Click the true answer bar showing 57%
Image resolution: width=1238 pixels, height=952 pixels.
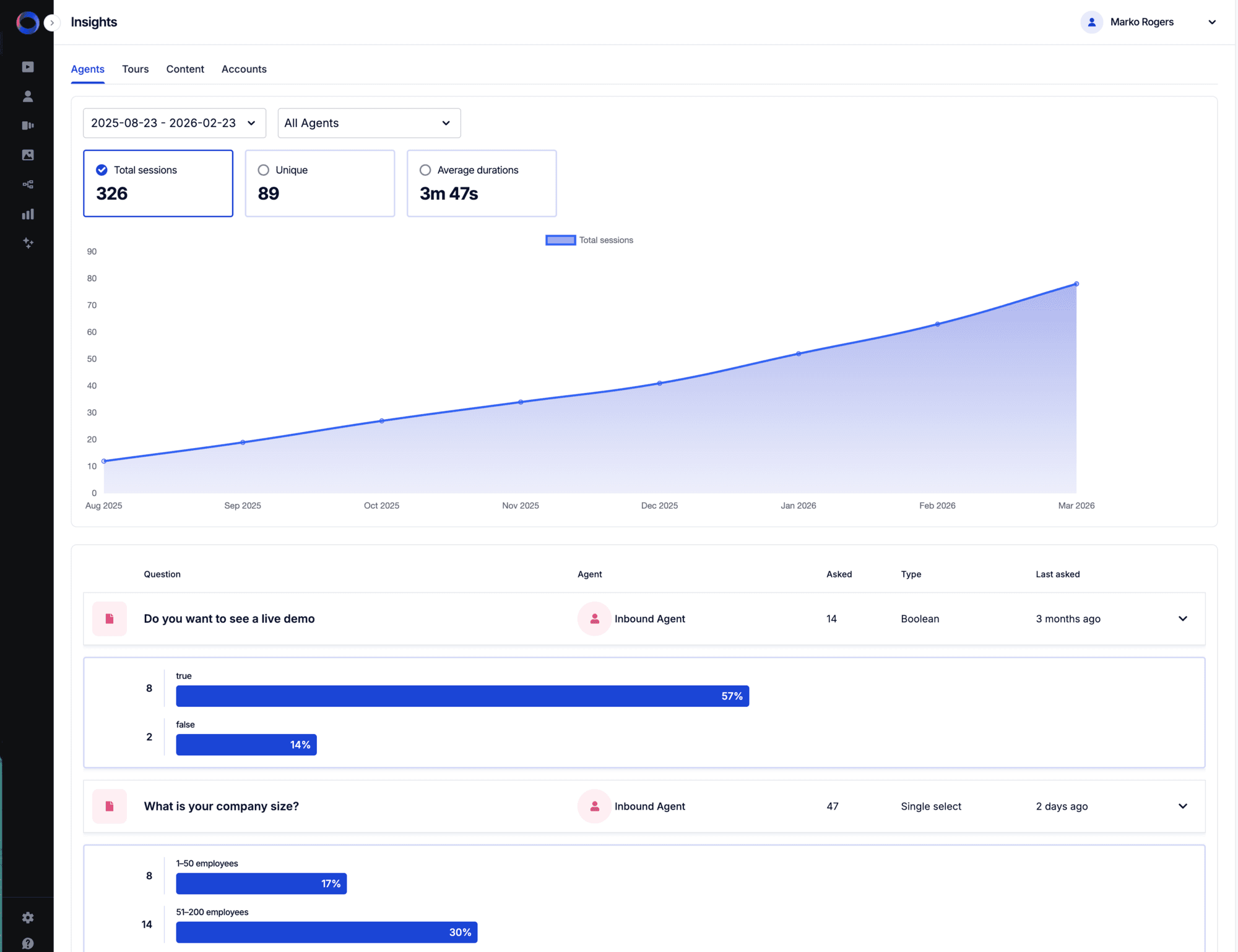coord(462,696)
